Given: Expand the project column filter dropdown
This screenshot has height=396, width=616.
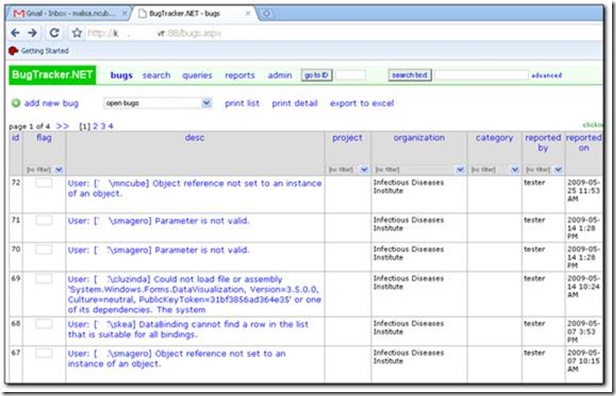Looking at the screenshot, I should (364, 170).
